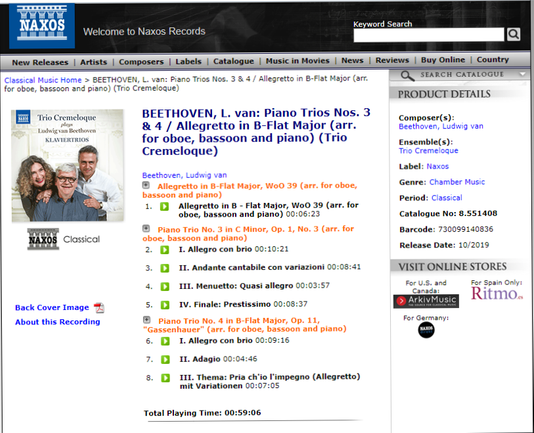
Task: Play track 8 Thema: Pria ch'io l'impegno
Action: point(166,378)
